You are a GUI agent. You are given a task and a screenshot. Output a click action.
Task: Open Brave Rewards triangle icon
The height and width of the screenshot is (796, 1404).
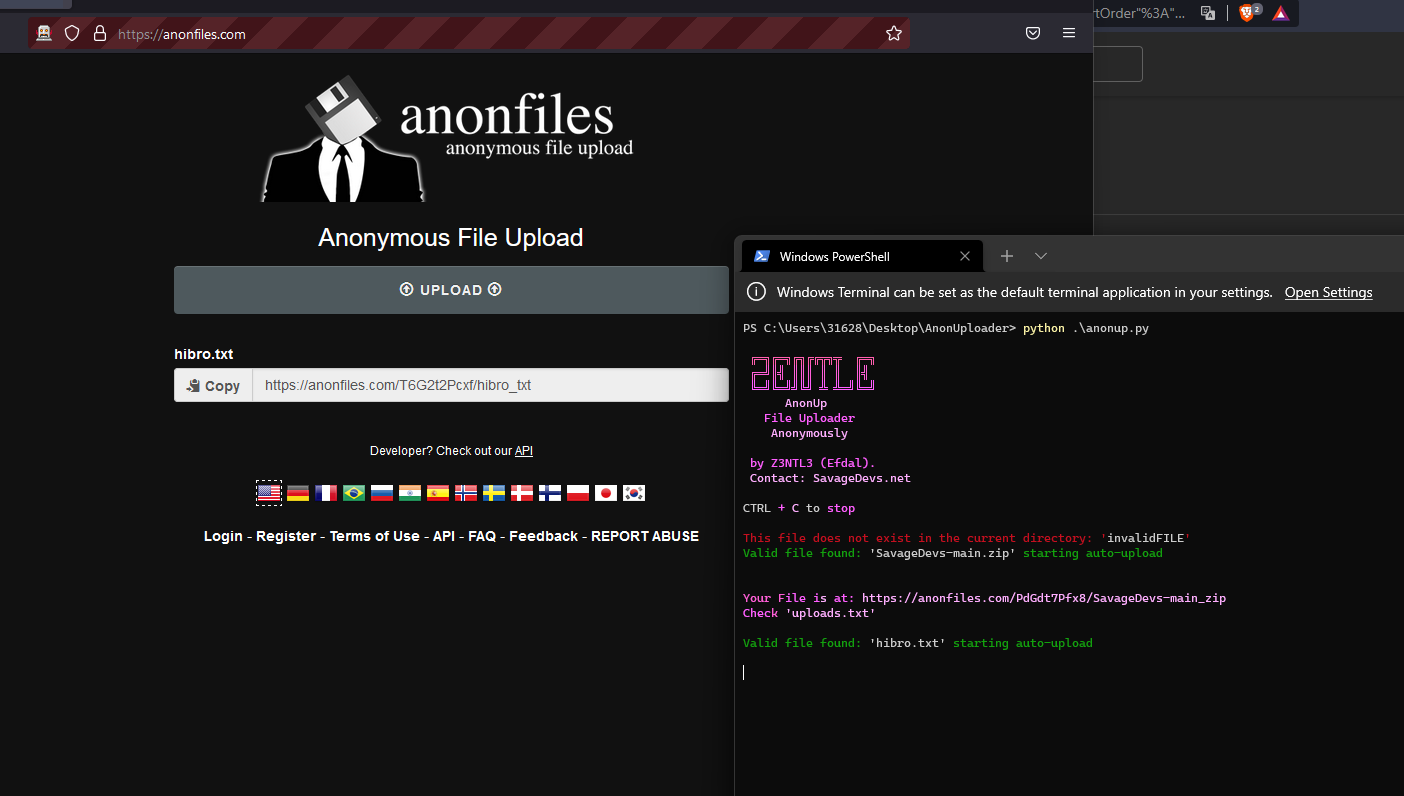1281,13
